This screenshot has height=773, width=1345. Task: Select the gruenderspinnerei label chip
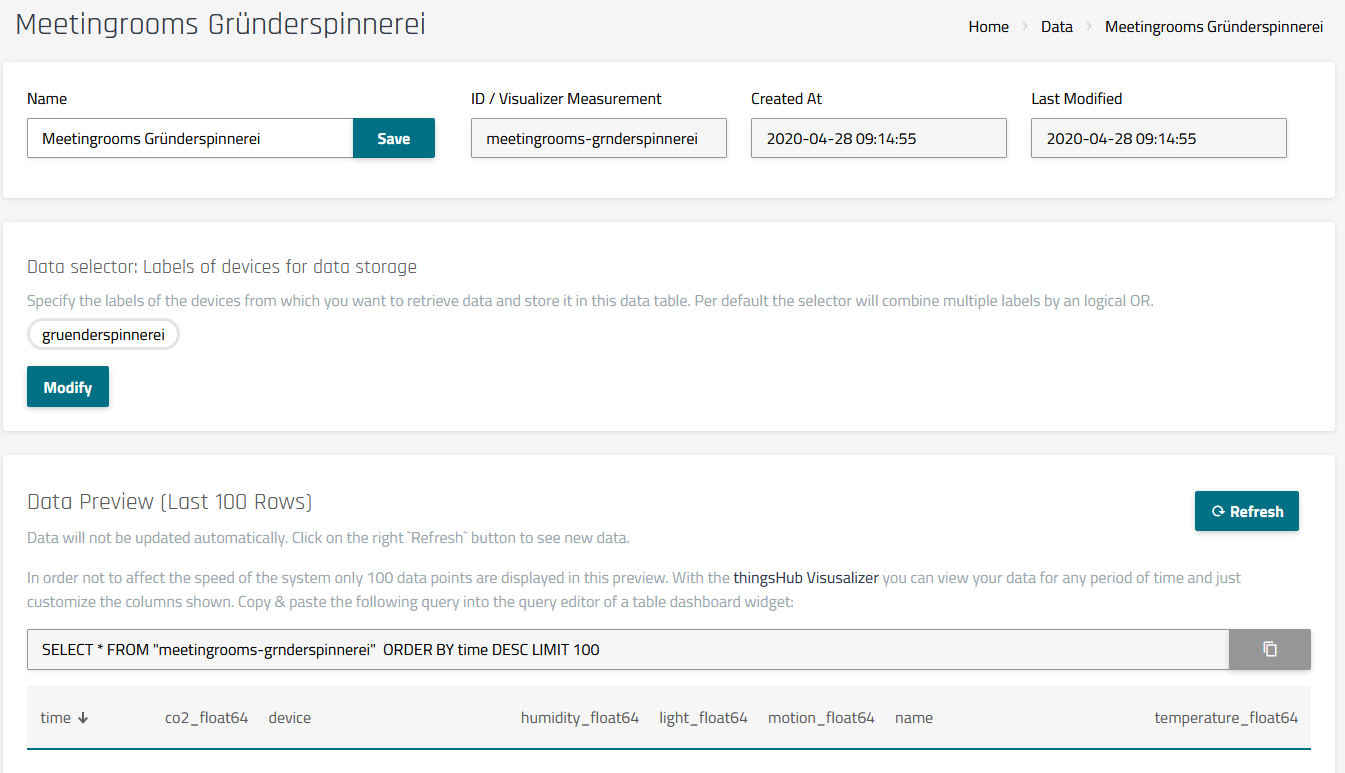click(x=103, y=335)
